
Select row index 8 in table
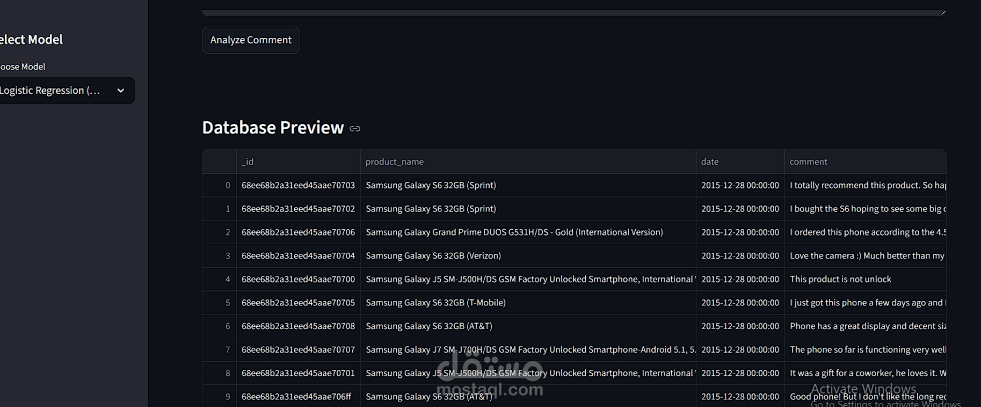coord(220,373)
